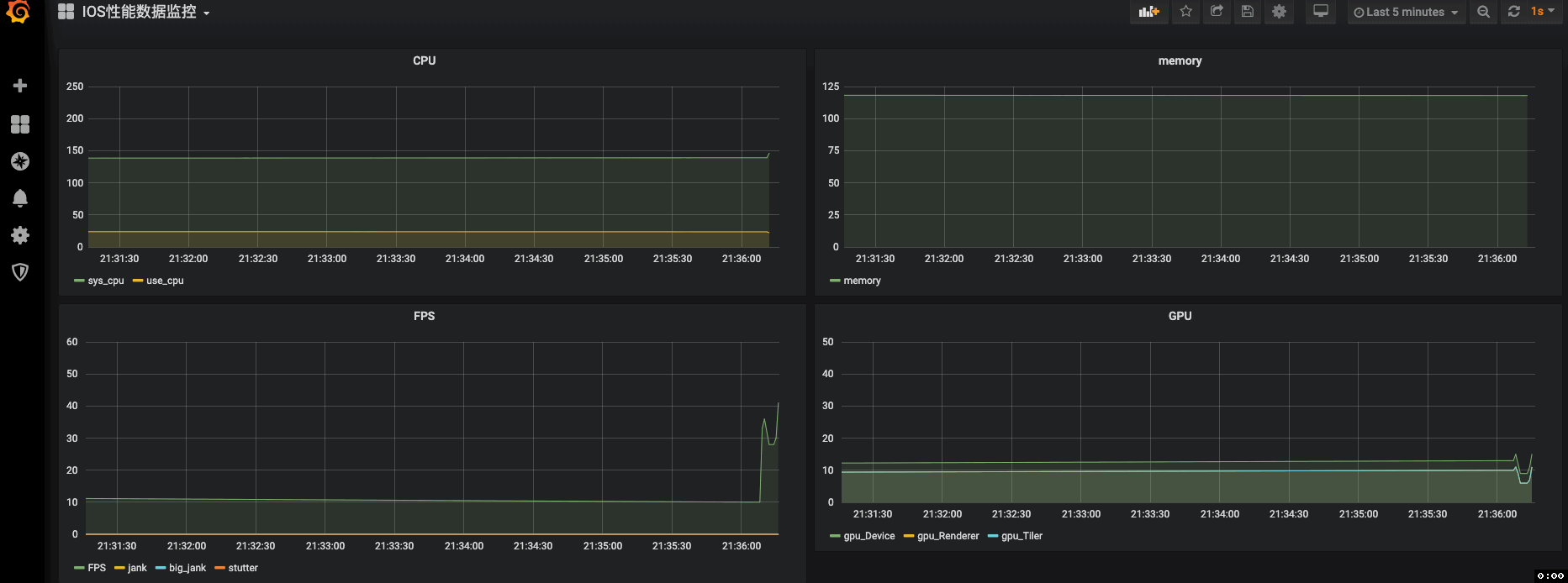The width and height of the screenshot is (1568, 583).
Task: Expand the IOS性能数据监控 dashboard dropdown
Action: point(145,12)
